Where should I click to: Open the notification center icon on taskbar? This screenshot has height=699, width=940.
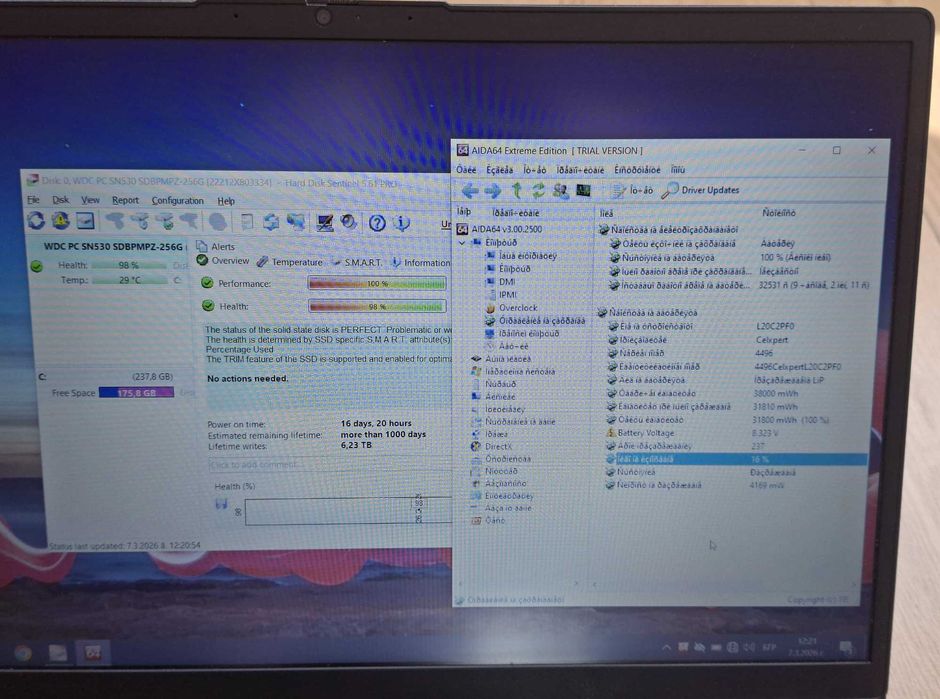846,648
